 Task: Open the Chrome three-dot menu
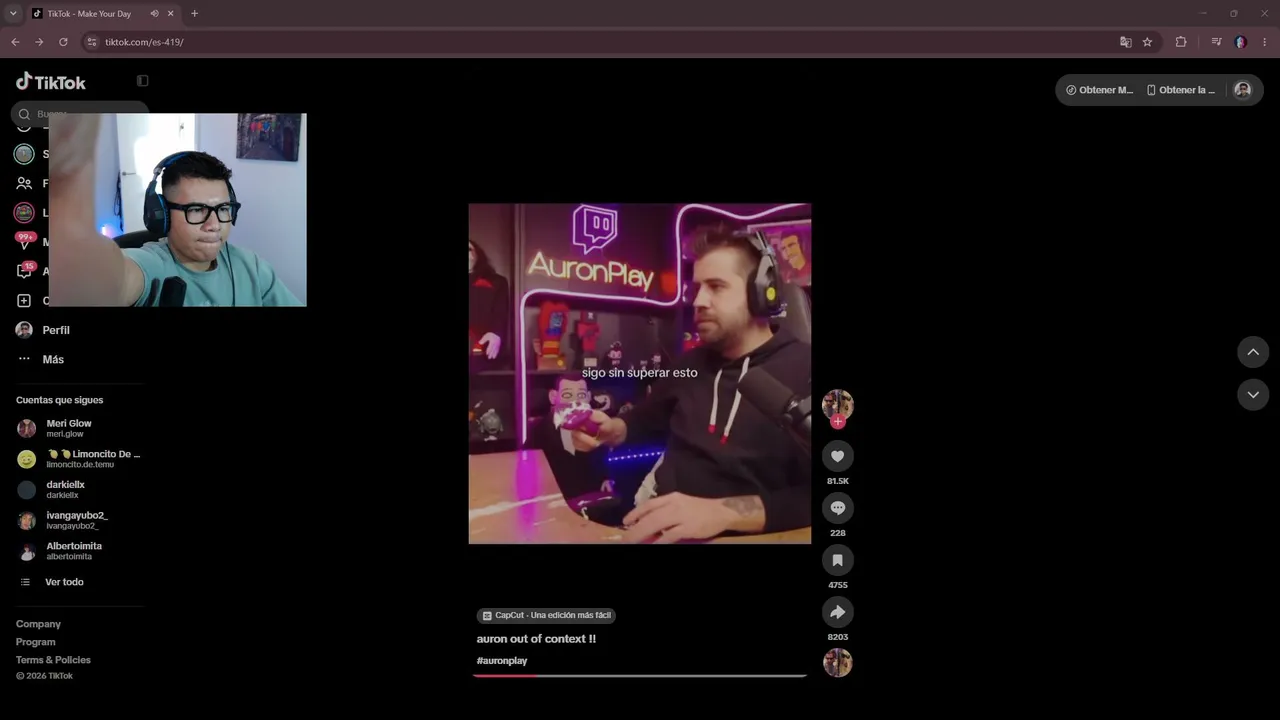[1265, 42]
